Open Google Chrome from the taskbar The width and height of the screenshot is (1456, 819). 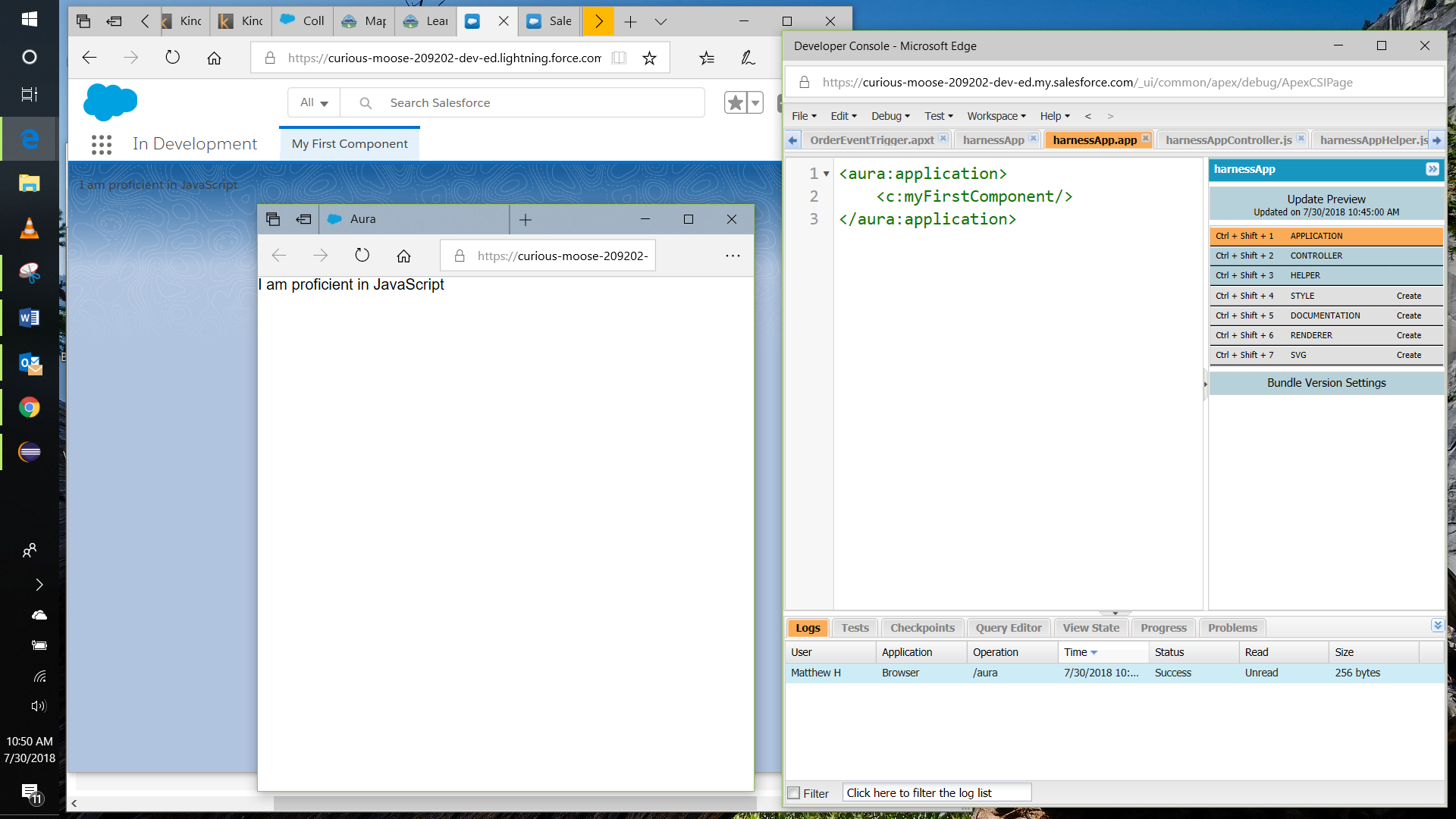point(29,408)
